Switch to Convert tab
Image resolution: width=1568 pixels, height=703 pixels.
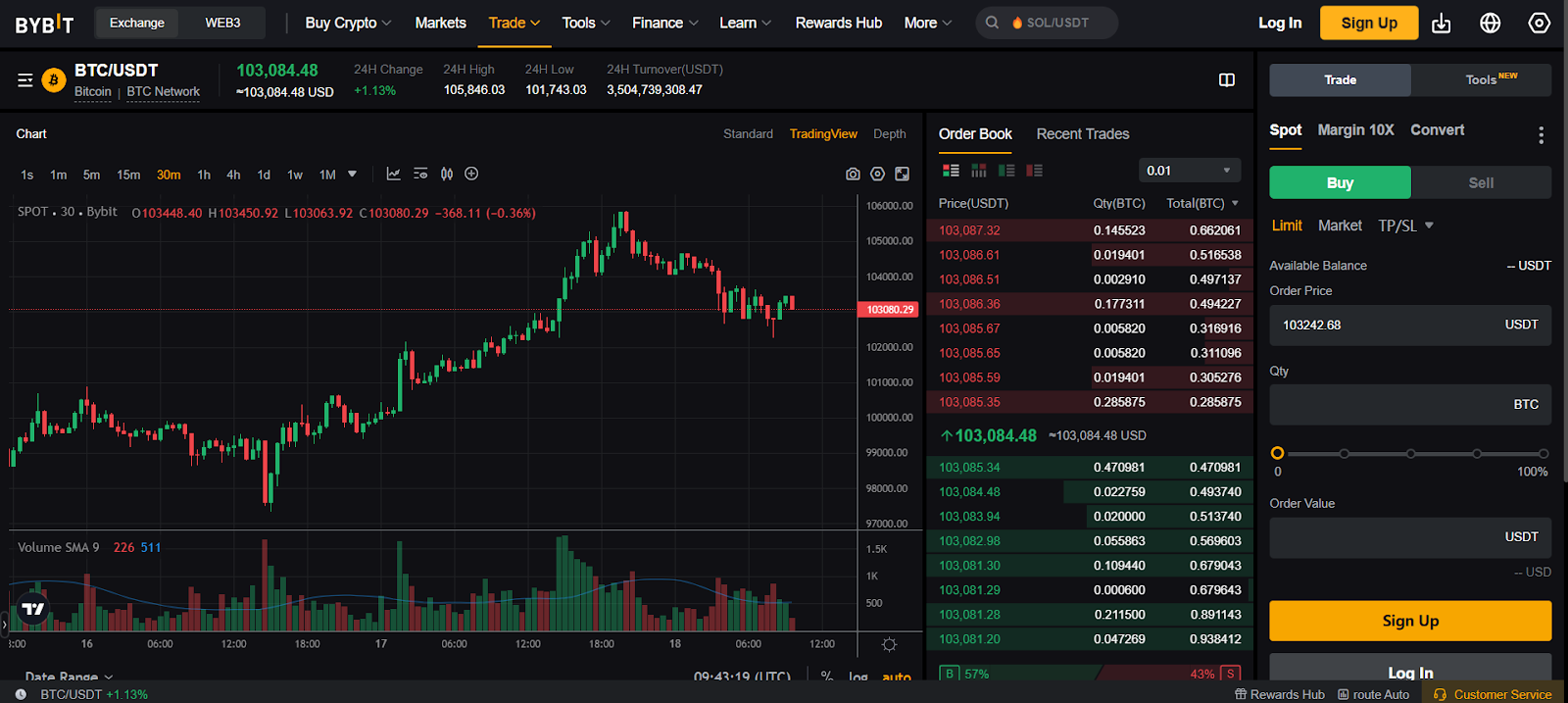1437,129
